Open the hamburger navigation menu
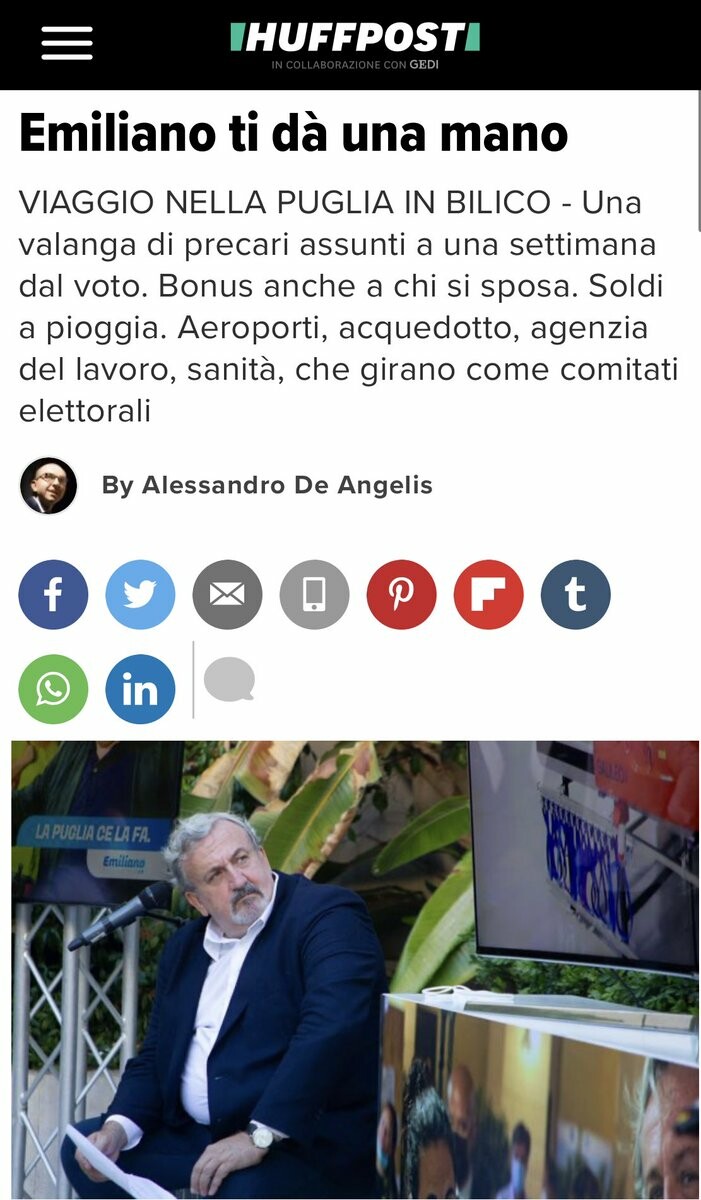The height and width of the screenshot is (1200, 701). click(x=67, y=42)
